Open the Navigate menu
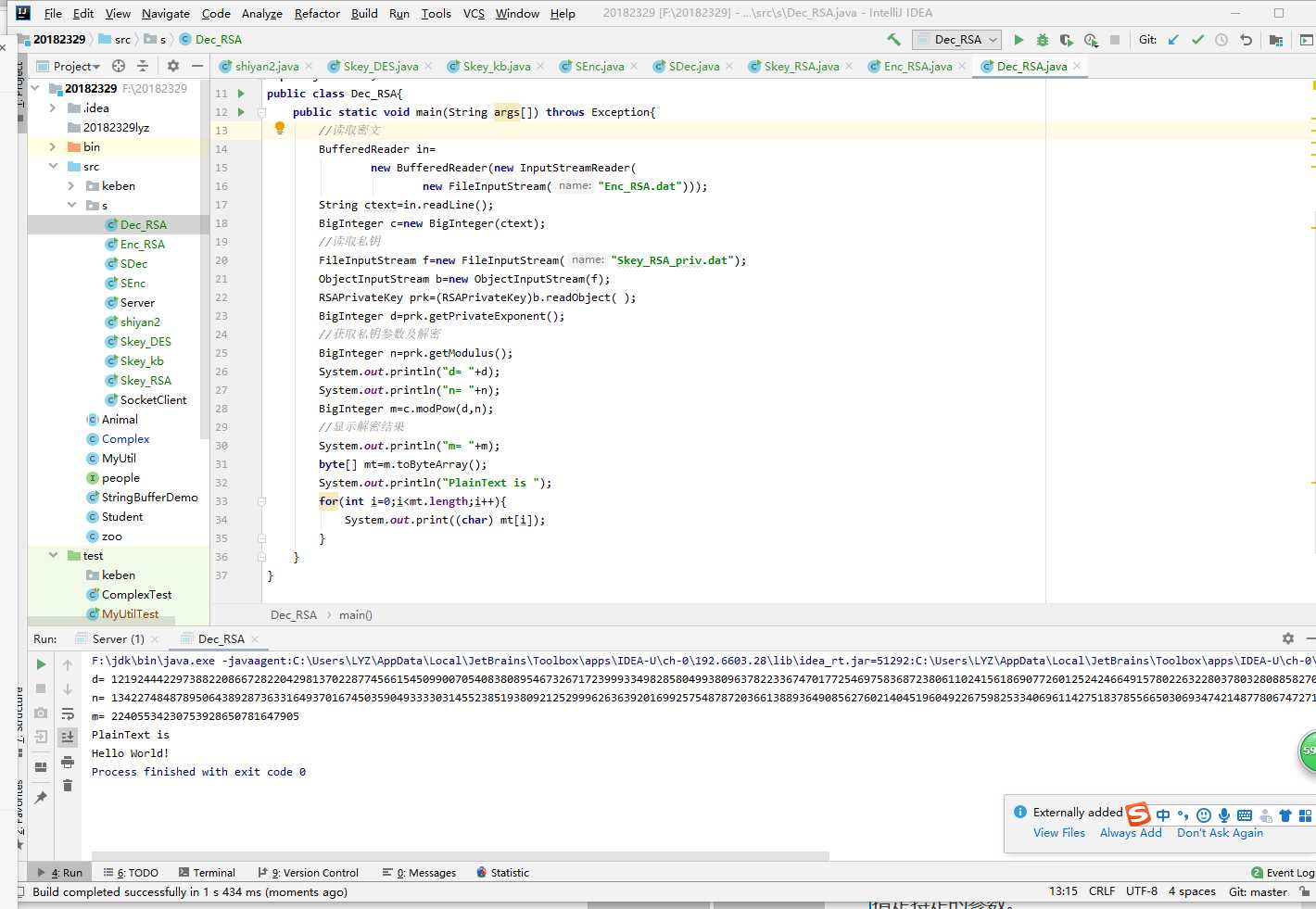The height and width of the screenshot is (909, 1316). [166, 13]
